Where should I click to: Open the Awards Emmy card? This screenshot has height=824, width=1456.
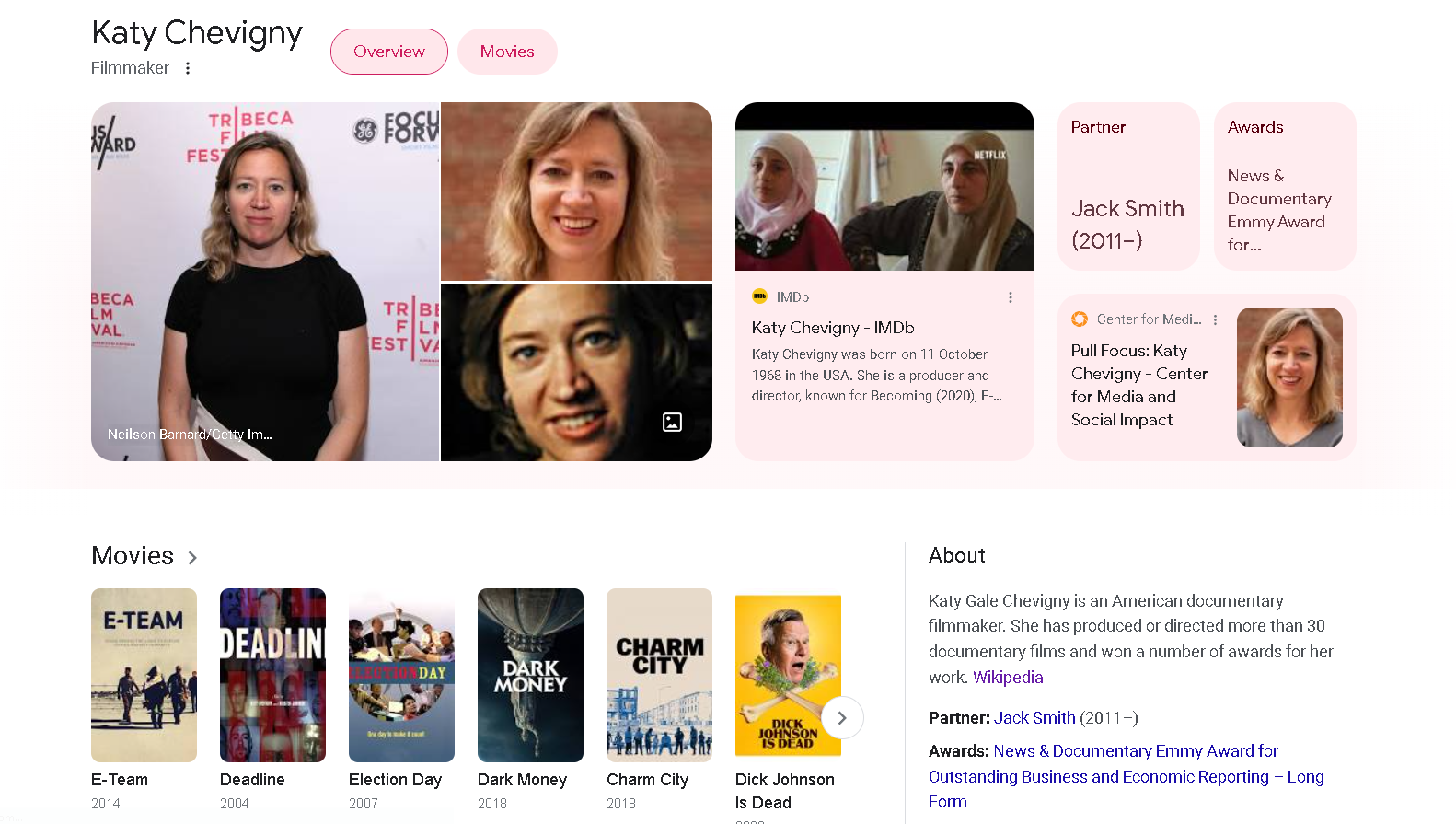1285,186
